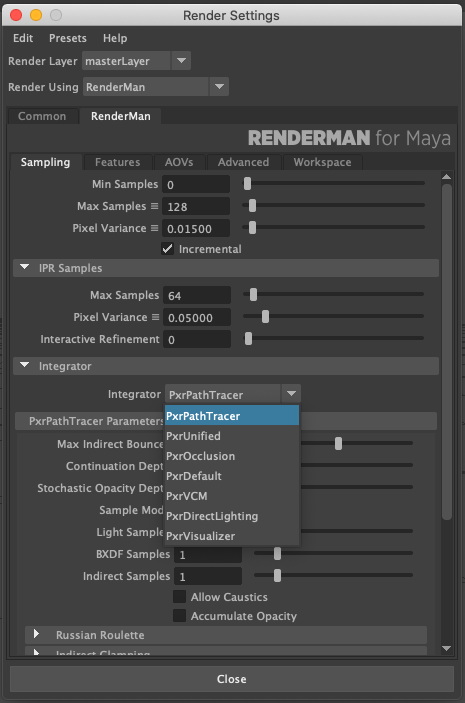Viewport: 465px width, 703px height.
Task: Click the Min Samples input field
Action: [x=196, y=184]
